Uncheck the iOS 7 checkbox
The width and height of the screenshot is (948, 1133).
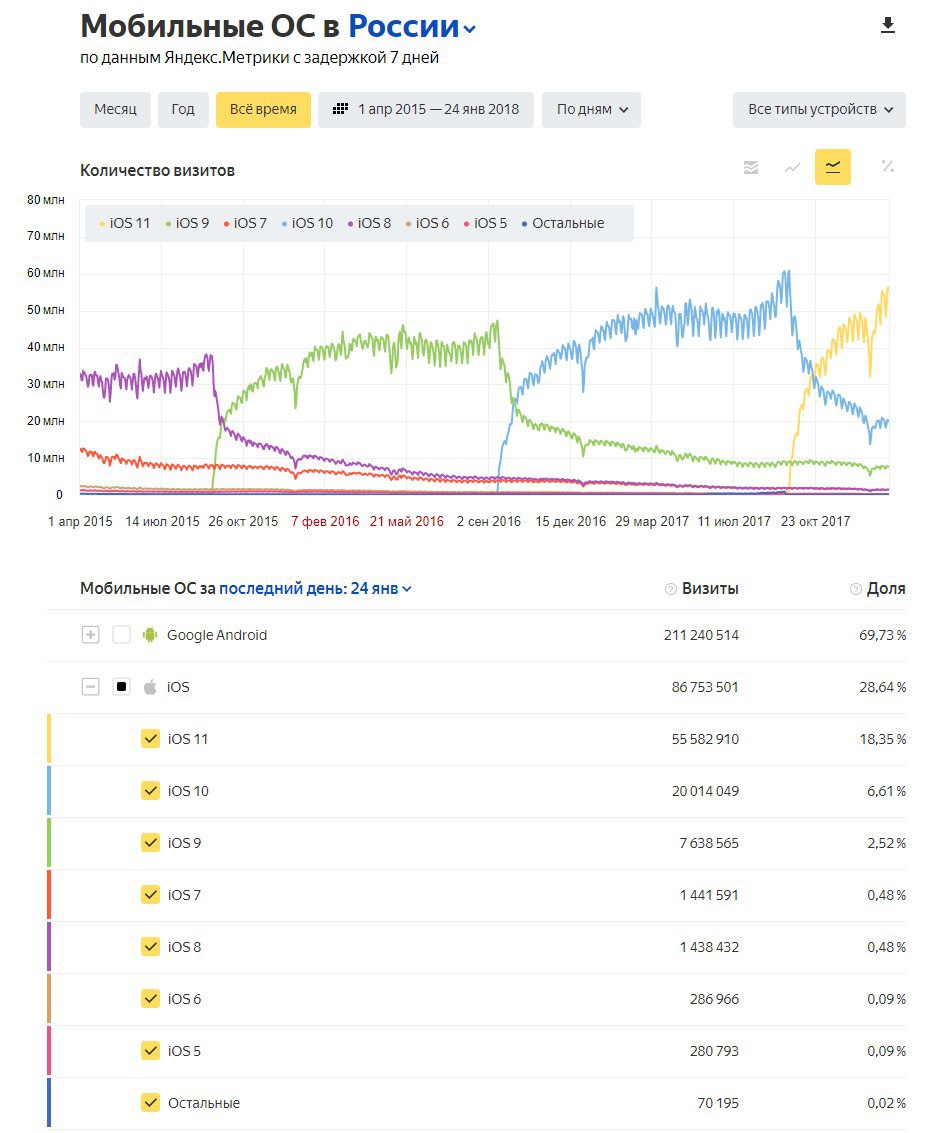pos(150,895)
